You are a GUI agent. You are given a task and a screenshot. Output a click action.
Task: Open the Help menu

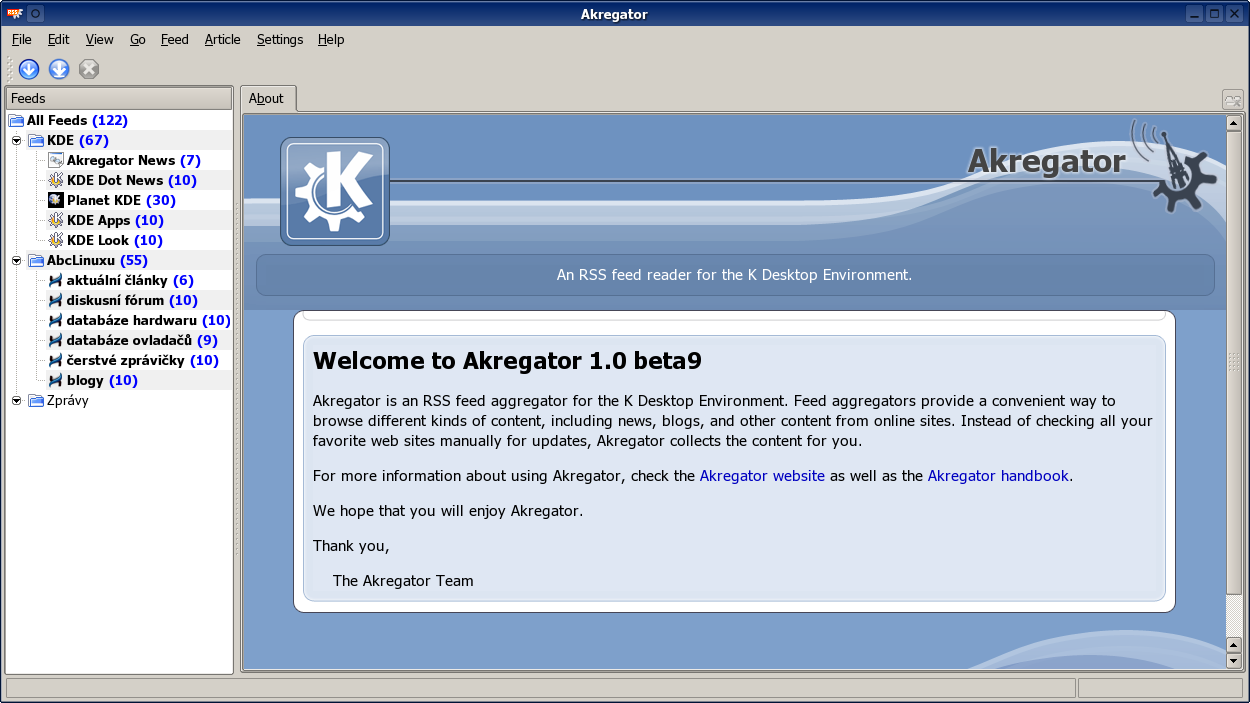[331, 39]
